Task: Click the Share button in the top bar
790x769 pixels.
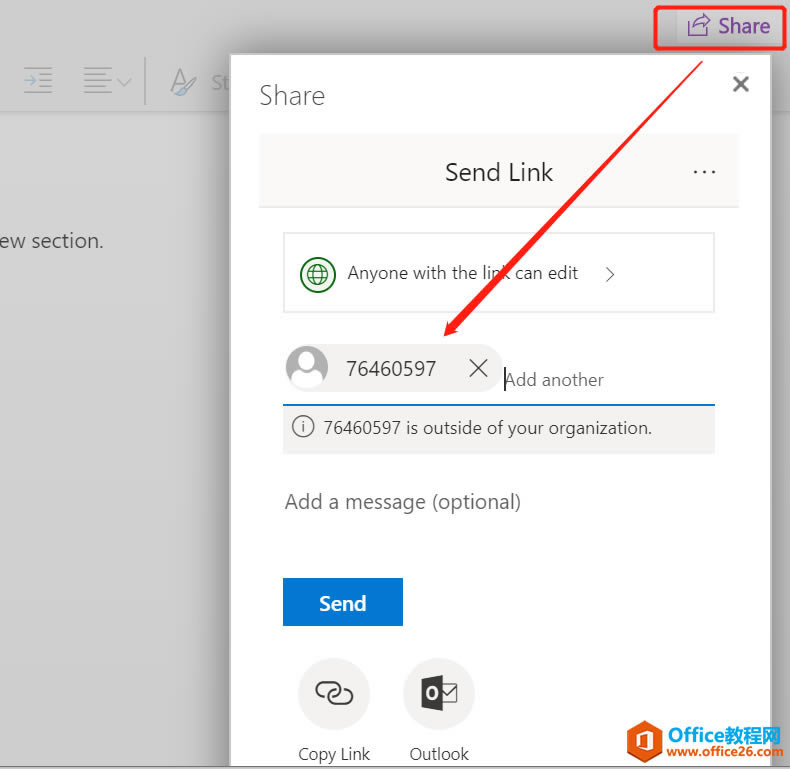Action: coord(728,26)
